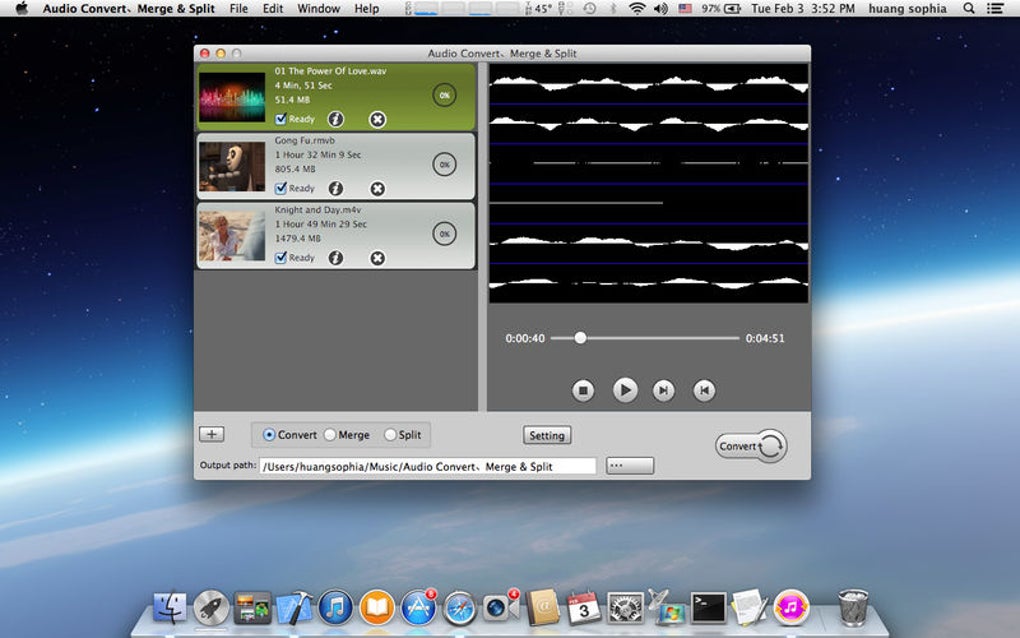Show info for The Power Of Love.wav
This screenshot has height=638, width=1020.
coord(336,119)
